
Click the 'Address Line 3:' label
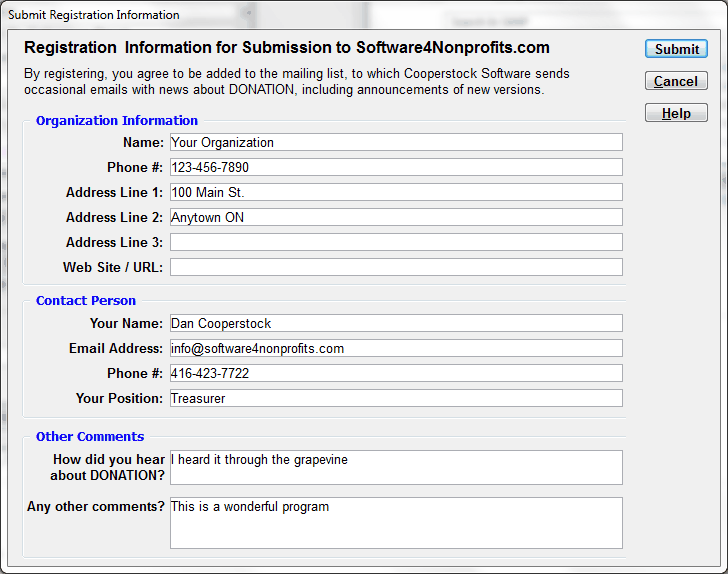pos(114,242)
